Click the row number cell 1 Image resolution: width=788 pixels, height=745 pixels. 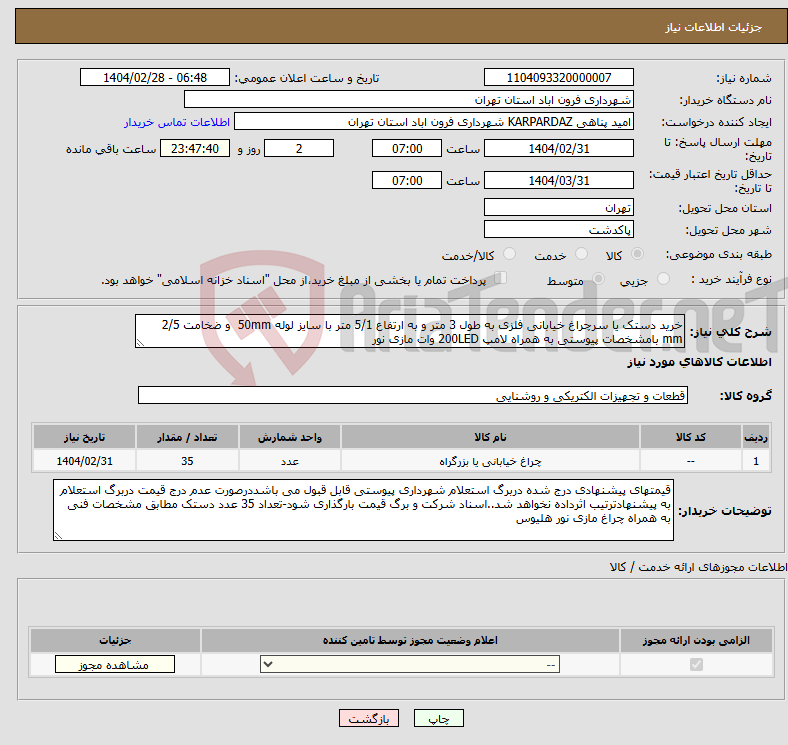(756, 461)
